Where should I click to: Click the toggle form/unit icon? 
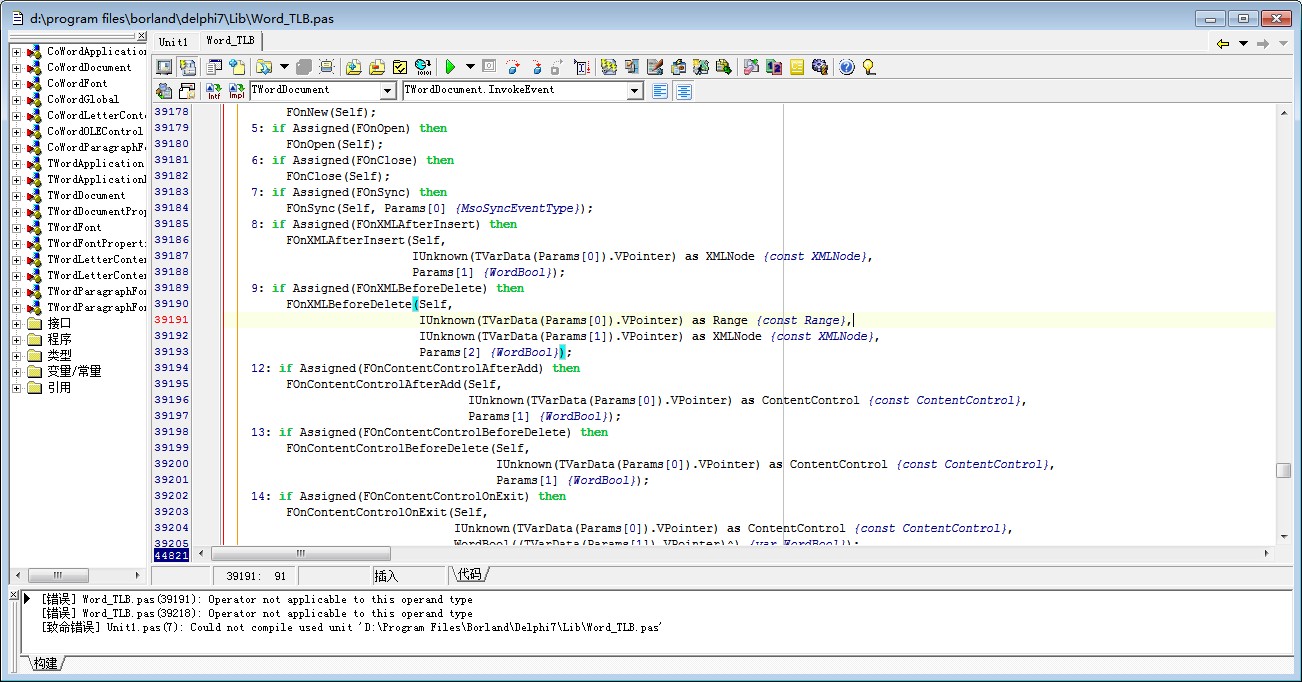point(188,67)
